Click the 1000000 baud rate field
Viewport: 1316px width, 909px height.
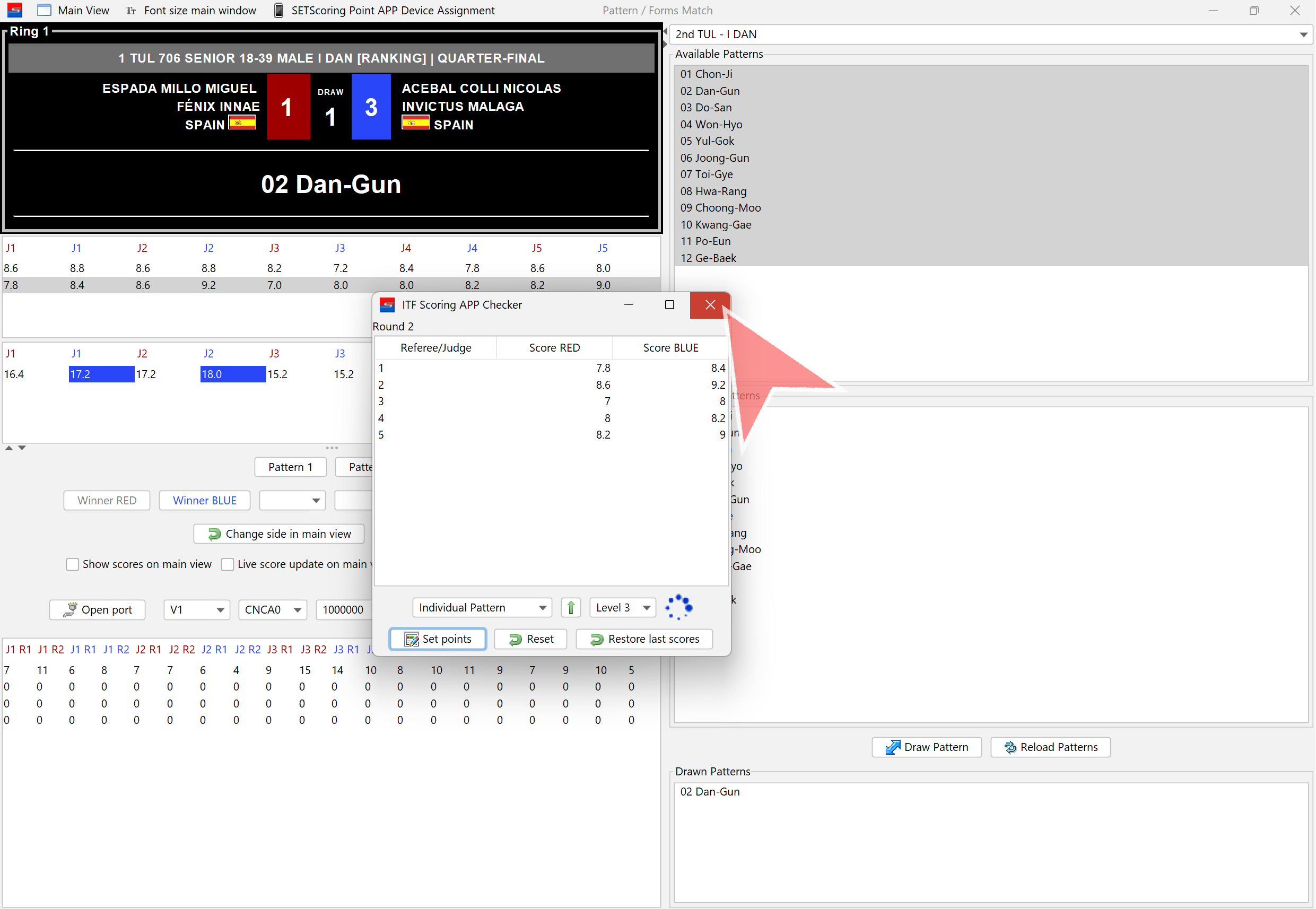click(344, 610)
